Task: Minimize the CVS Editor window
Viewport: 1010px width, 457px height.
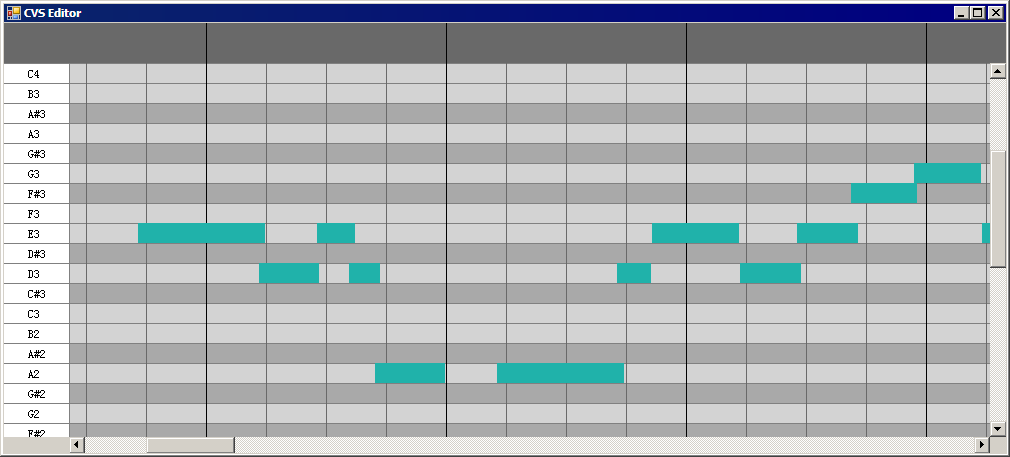Action: pos(962,13)
